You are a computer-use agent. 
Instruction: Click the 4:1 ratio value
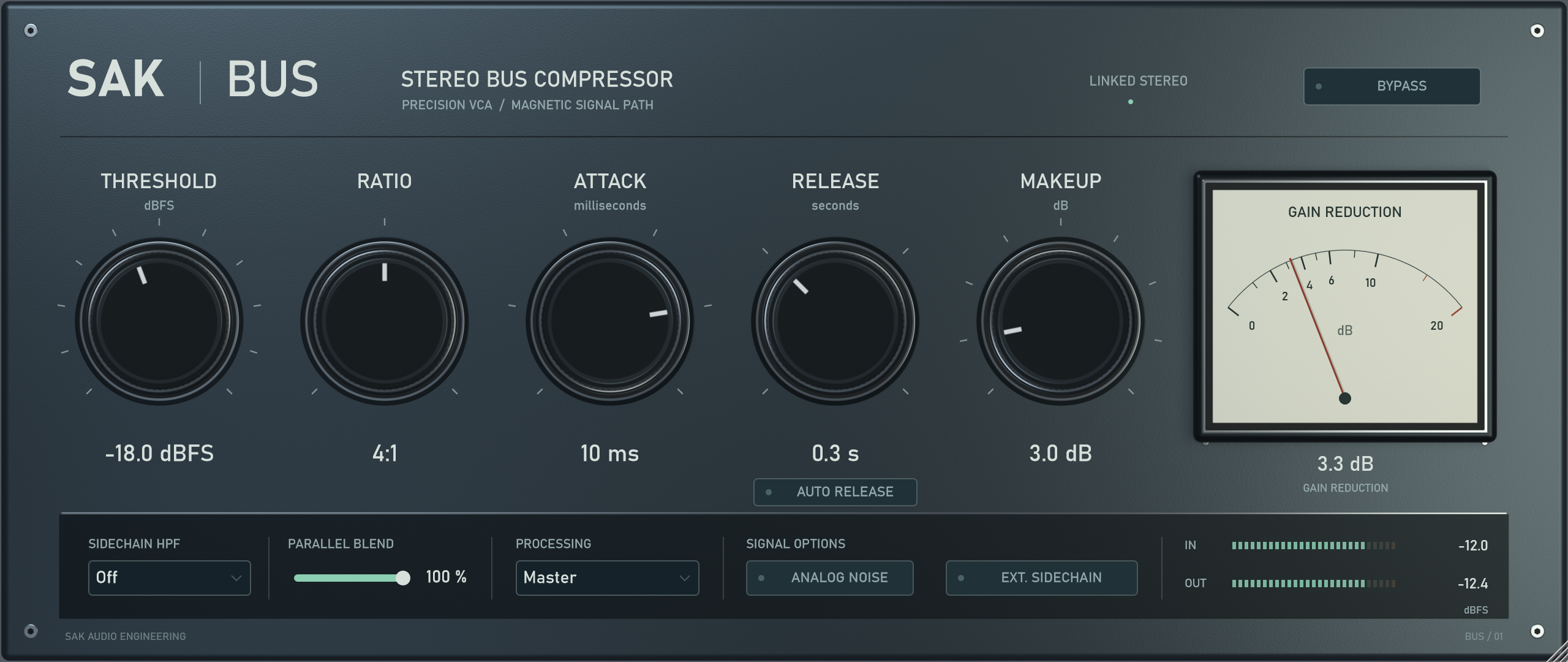coord(385,454)
